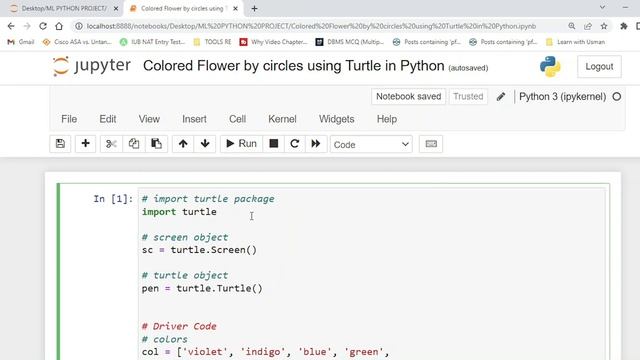The width and height of the screenshot is (640, 360).
Task: Open Learn with Usman bookmark folder
Action: coord(576,42)
